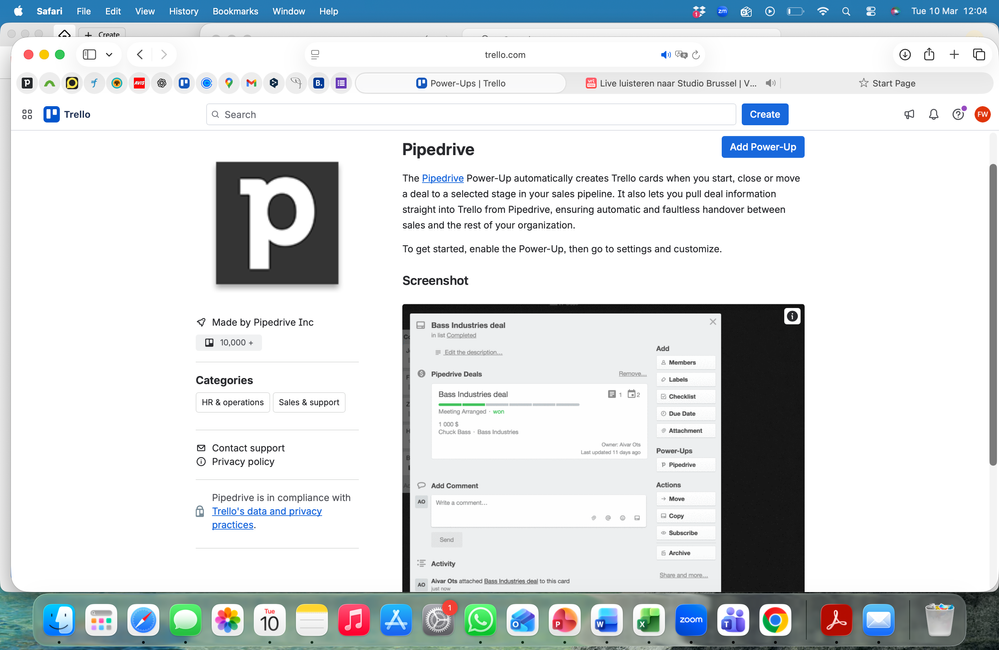Open the Privacy policy link
Image resolution: width=999 pixels, height=650 pixels.
[x=243, y=461]
